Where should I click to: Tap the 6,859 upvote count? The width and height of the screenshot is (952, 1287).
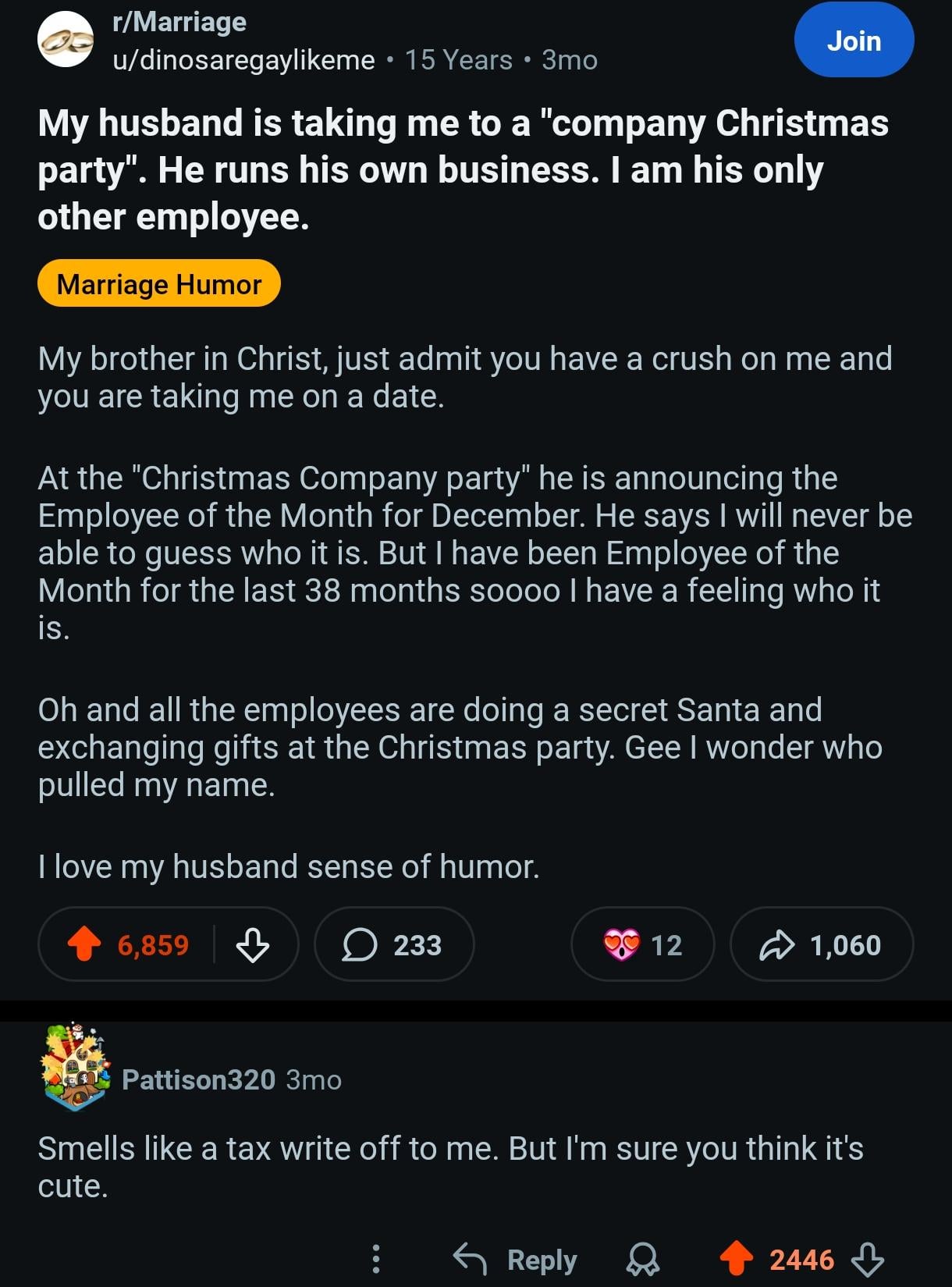[153, 944]
